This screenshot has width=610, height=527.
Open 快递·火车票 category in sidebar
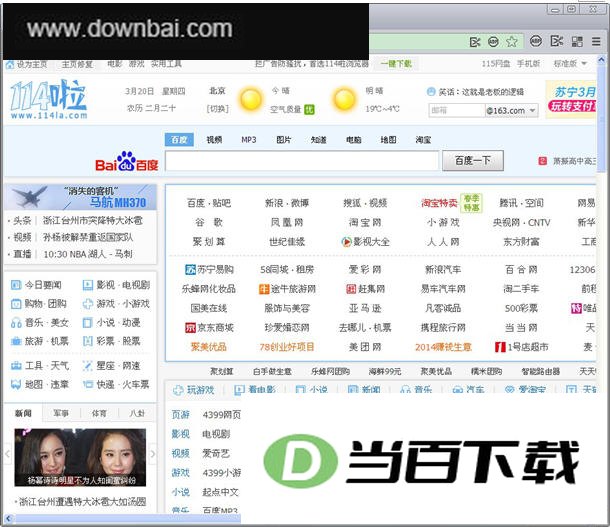[116, 385]
